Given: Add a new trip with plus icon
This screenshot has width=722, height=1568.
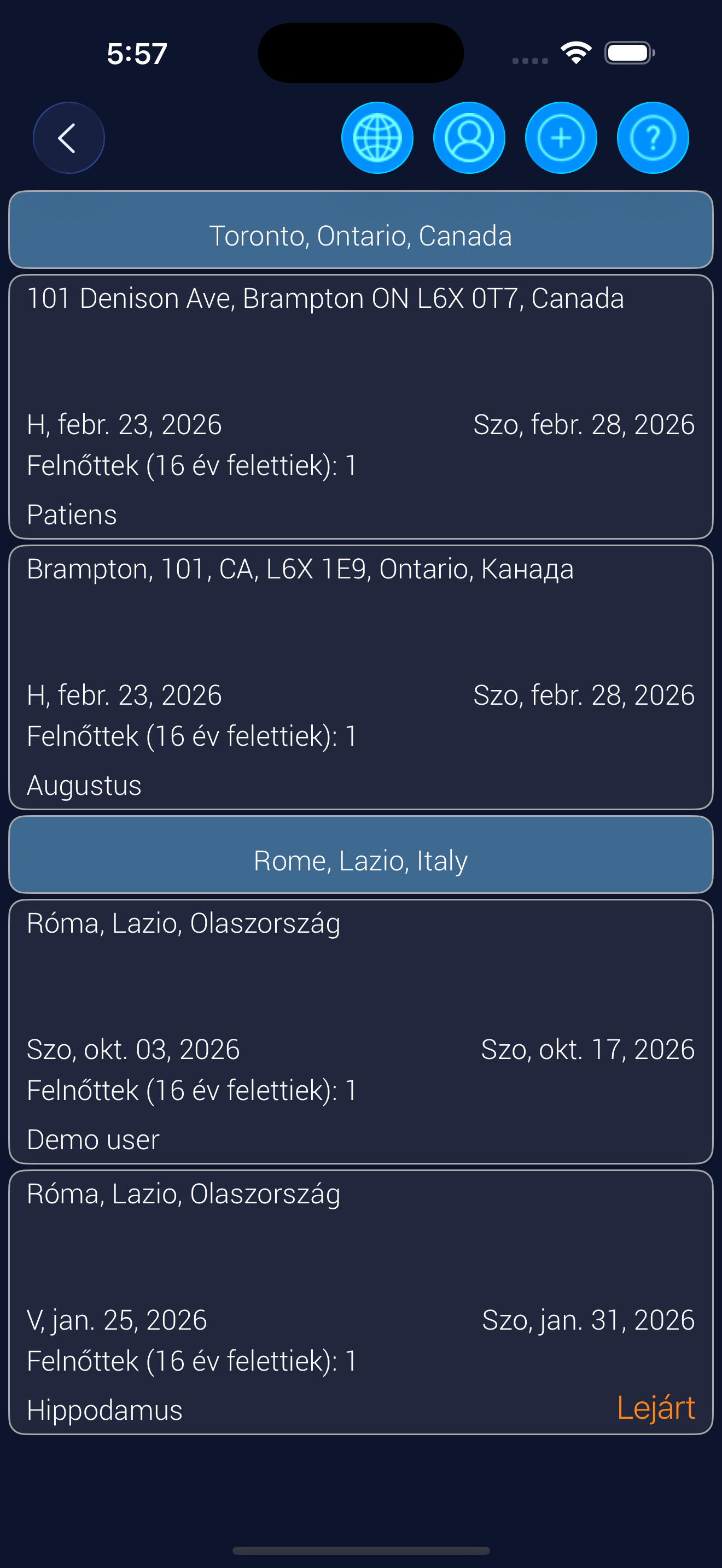Looking at the screenshot, I should (x=561, y=138).
